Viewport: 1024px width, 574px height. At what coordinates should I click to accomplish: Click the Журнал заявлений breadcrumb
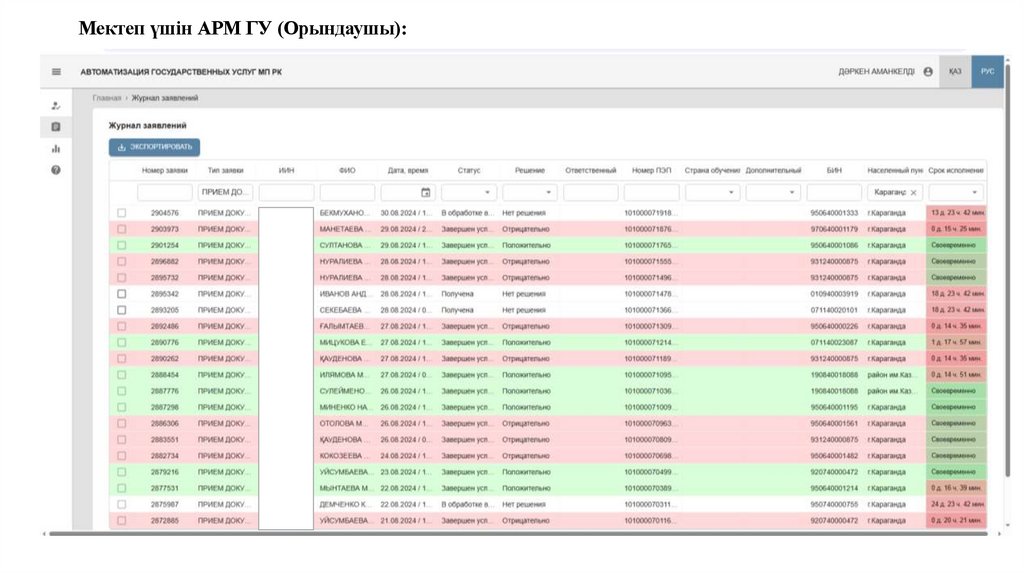165,98
